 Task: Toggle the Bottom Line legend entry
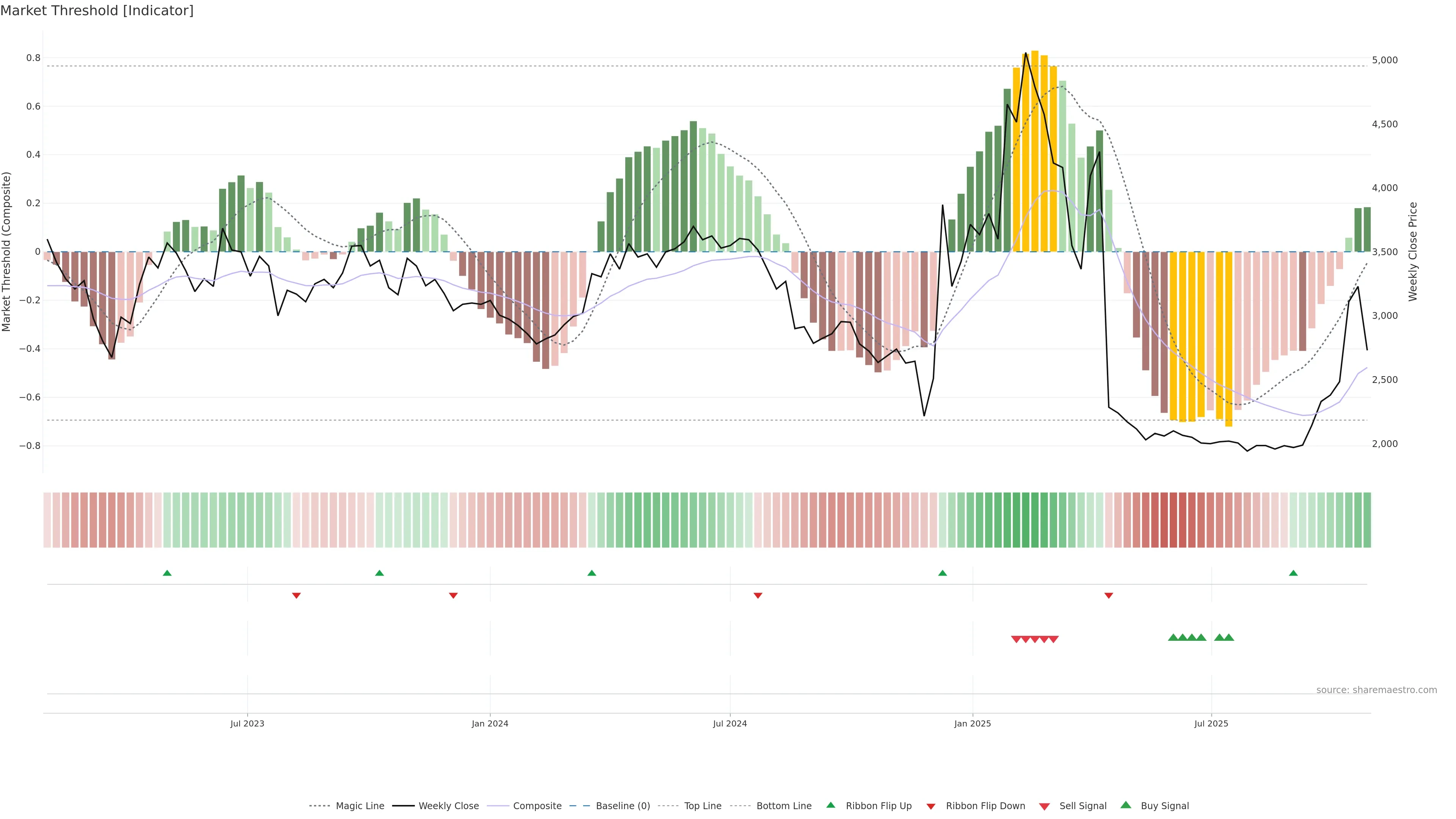(783, 806)
